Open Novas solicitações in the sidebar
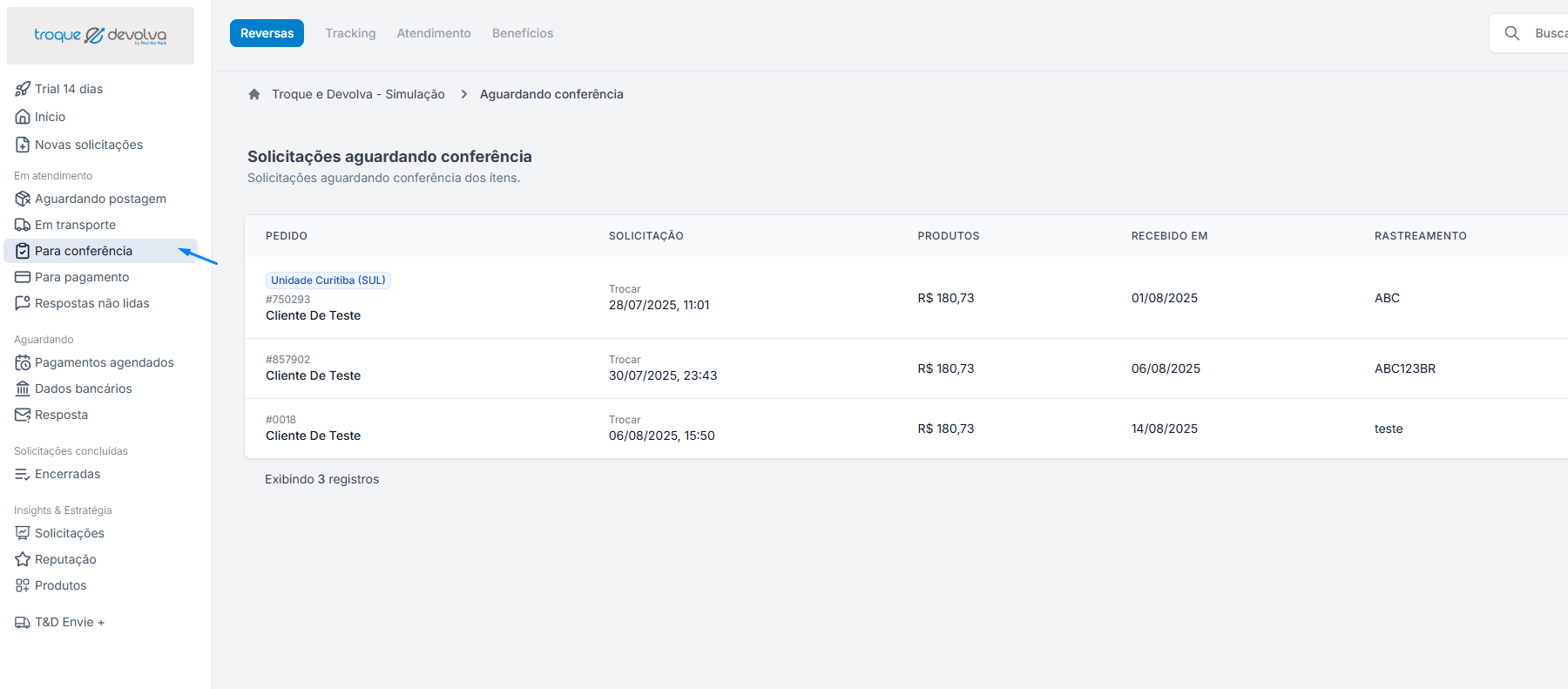The height and width of the screenshot is (689, 1568). 89,145
